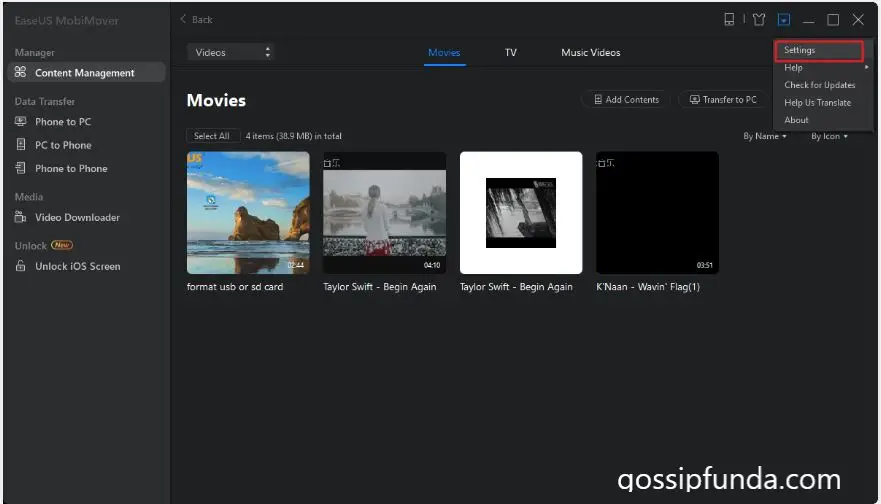
Task: Click the Back arrow chevron
Action: tap(183, 19)
